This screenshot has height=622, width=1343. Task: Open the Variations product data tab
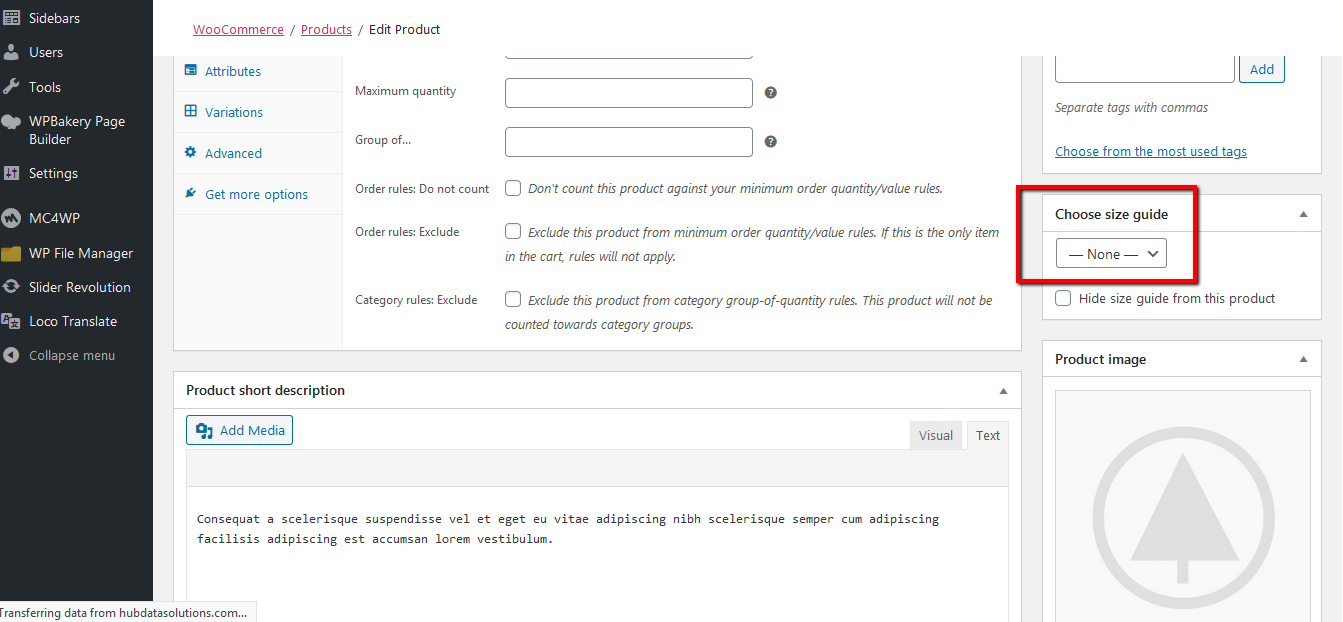pyautogui.click(x=234, y=112)
